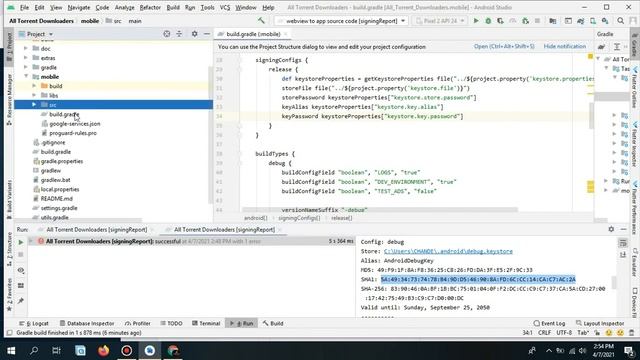Expand the doc folder
Image resolution: width=640 pixels, height=360 pixels.
(26, 49)
